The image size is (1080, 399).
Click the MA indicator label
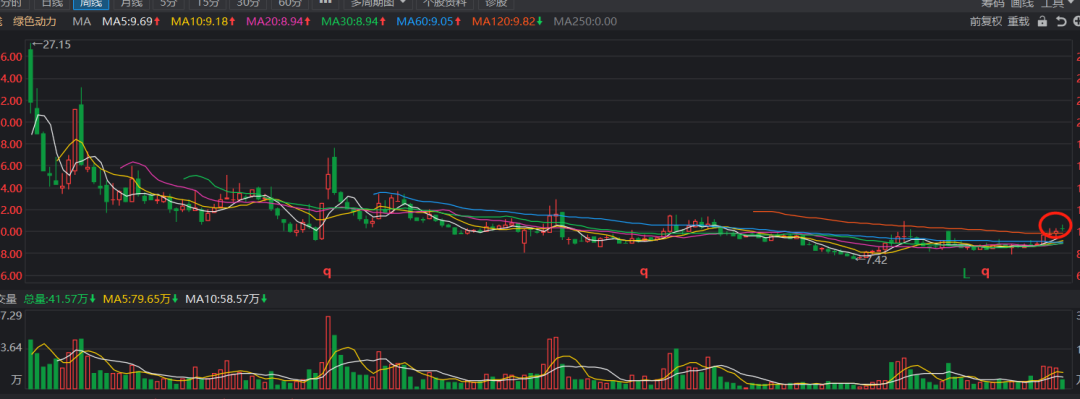82,21
